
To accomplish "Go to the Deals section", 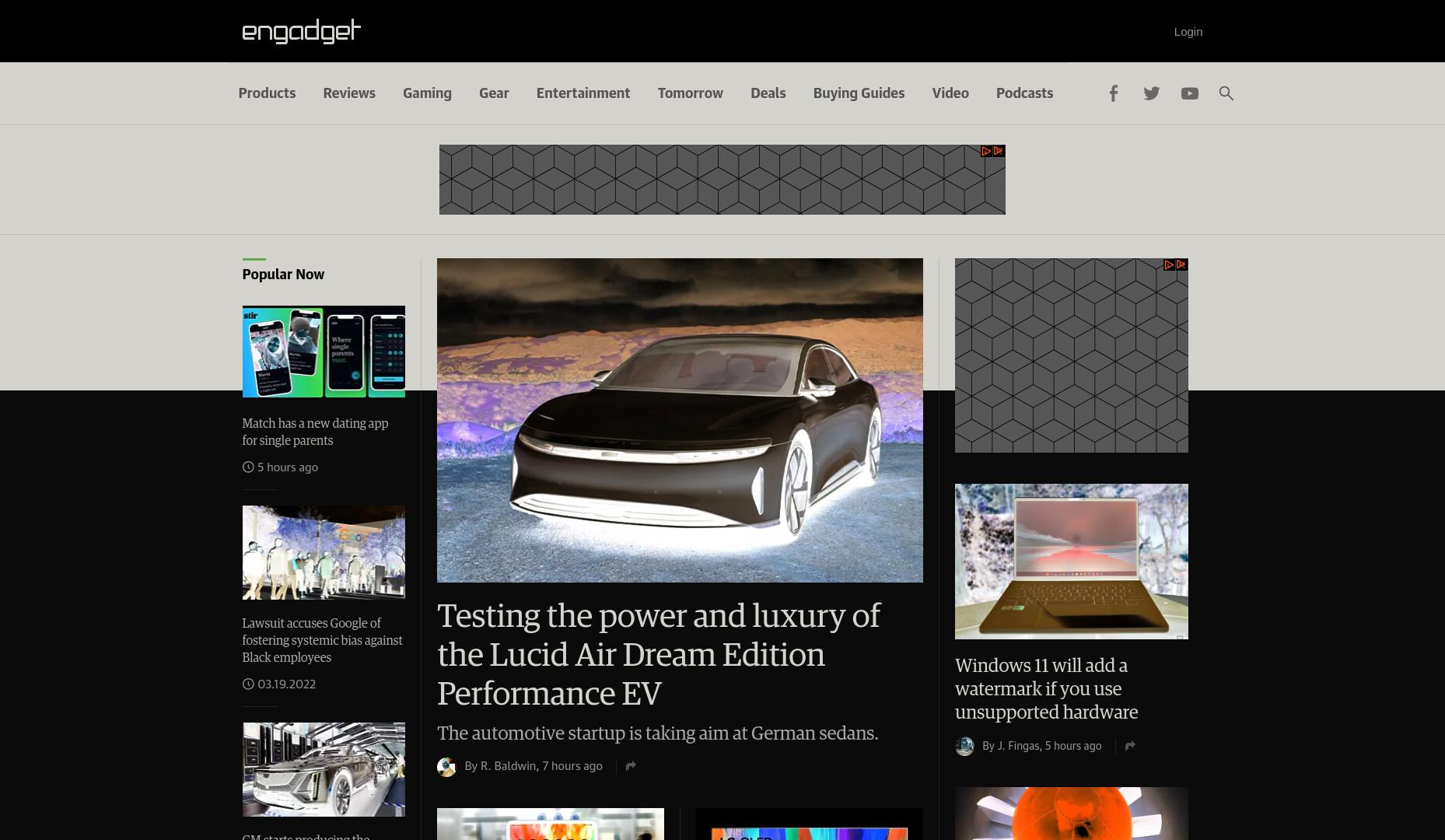I will click(x=768, y=93).
